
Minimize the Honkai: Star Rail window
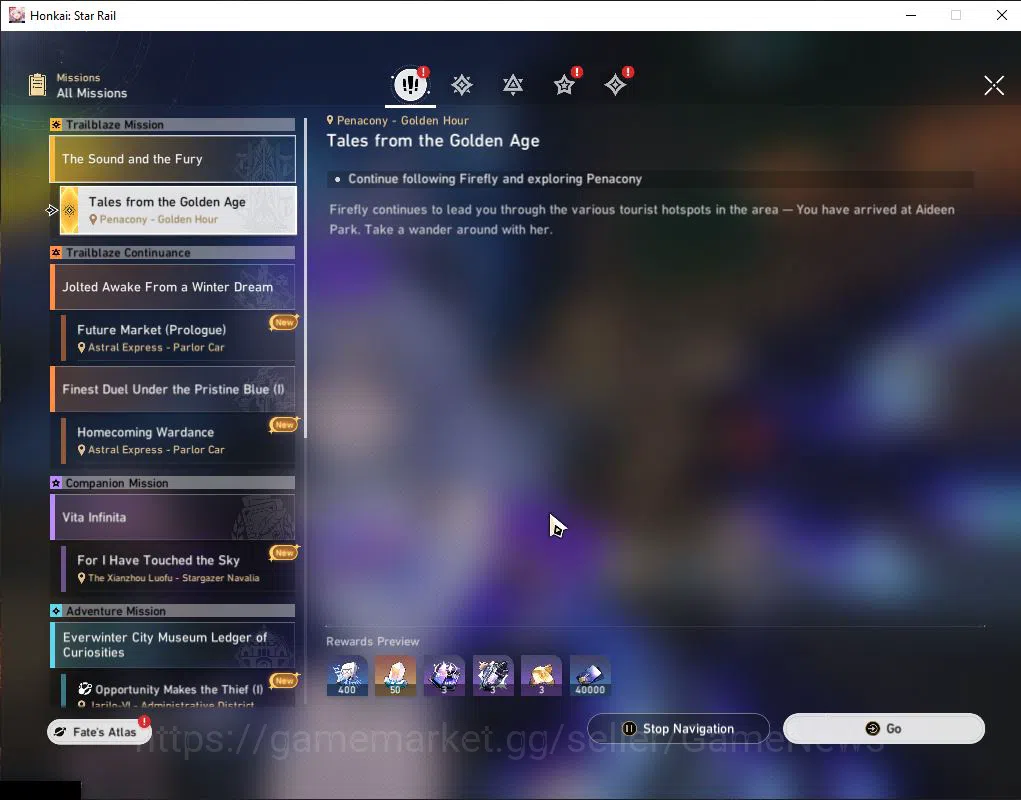(911, 15)
